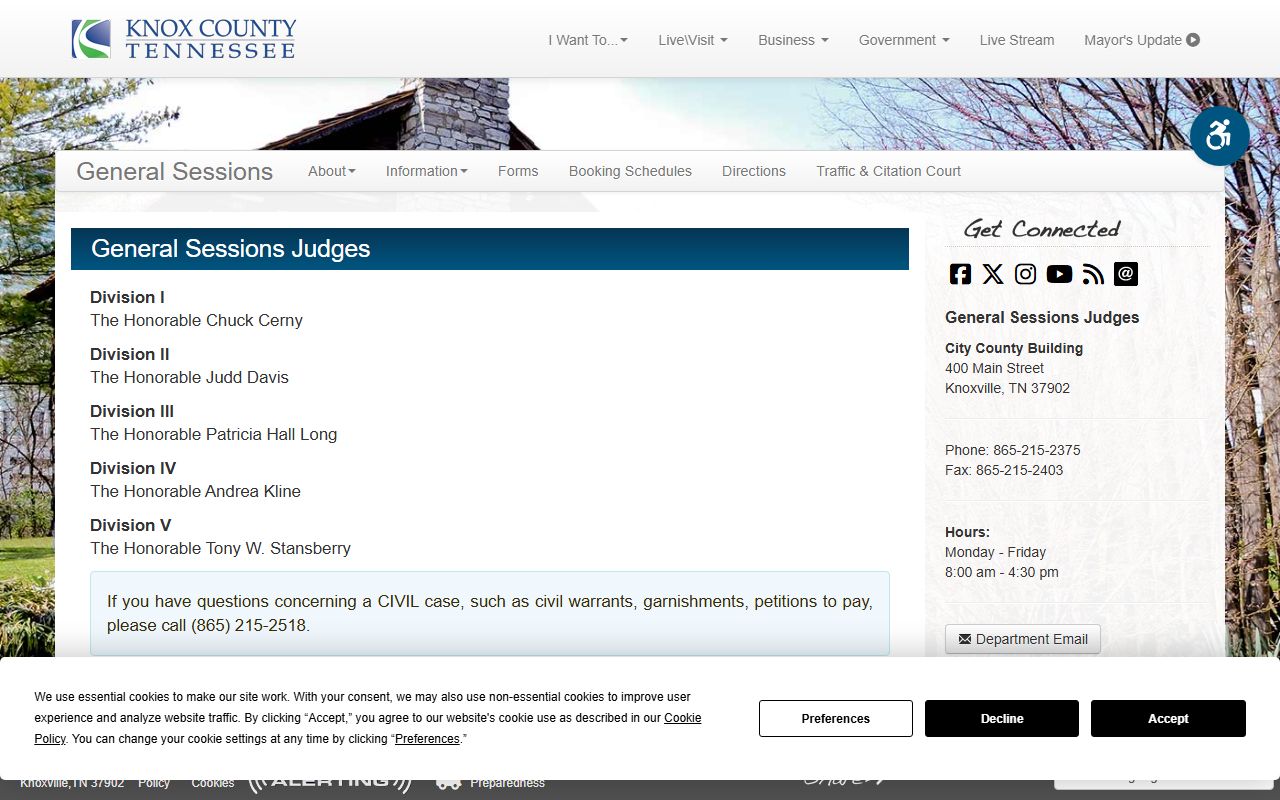
Task: Open the email newsletter @ icon
Action: (1126, 274)
